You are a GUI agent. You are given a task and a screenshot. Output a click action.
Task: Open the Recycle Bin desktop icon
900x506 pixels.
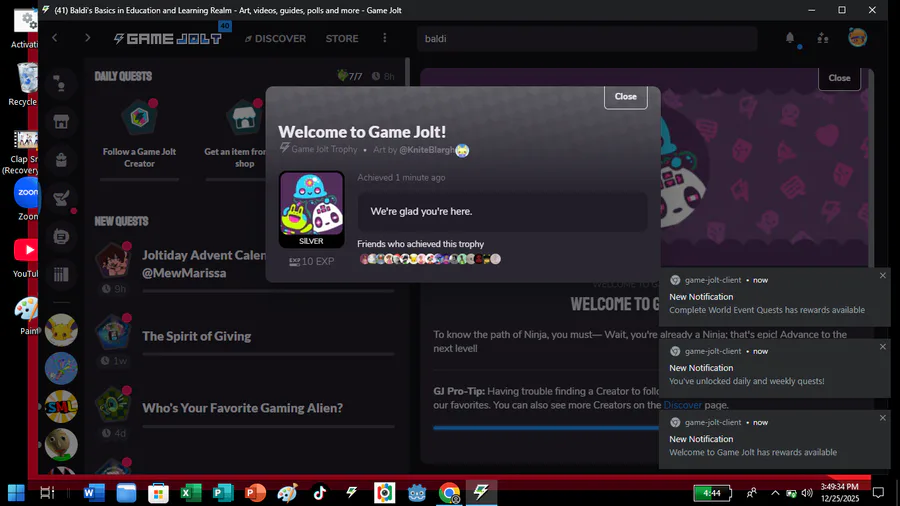click(x=24, y=85)
